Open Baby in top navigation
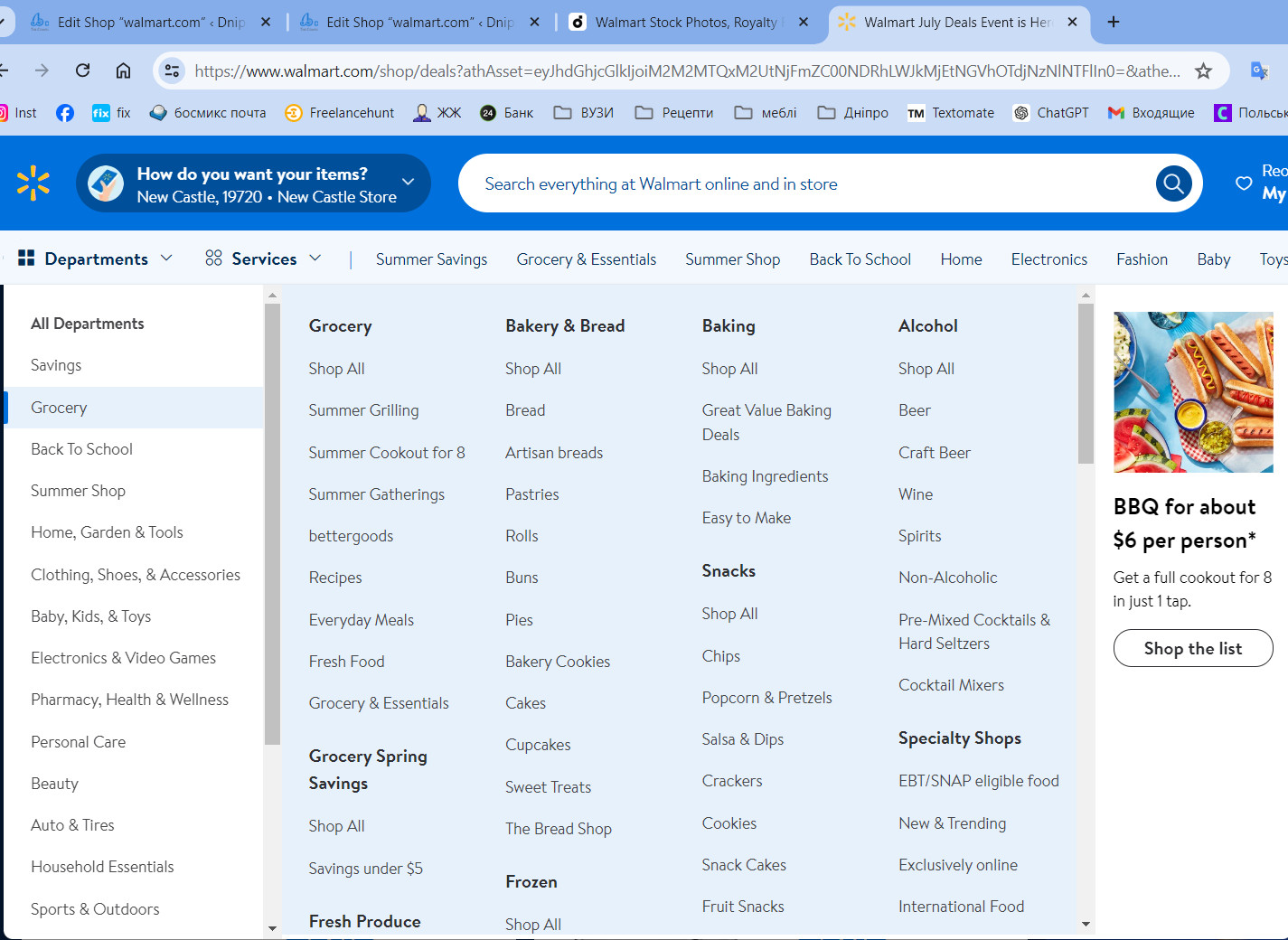This screenshot has height=940, width=1288. (1213, 259)
